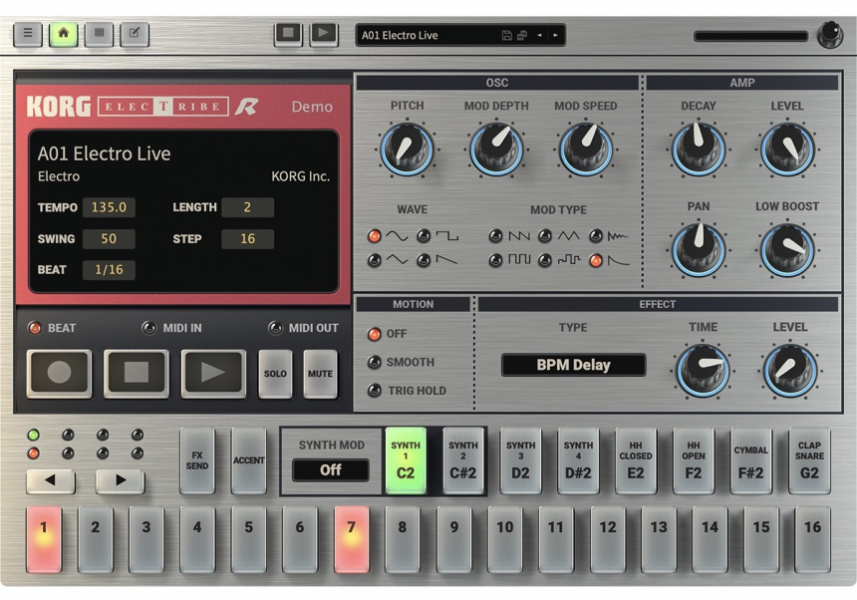Enable the square wave in the WAVE section
Image resolution: width=857 pixels, height=600 pixels.
click(423, 236)
